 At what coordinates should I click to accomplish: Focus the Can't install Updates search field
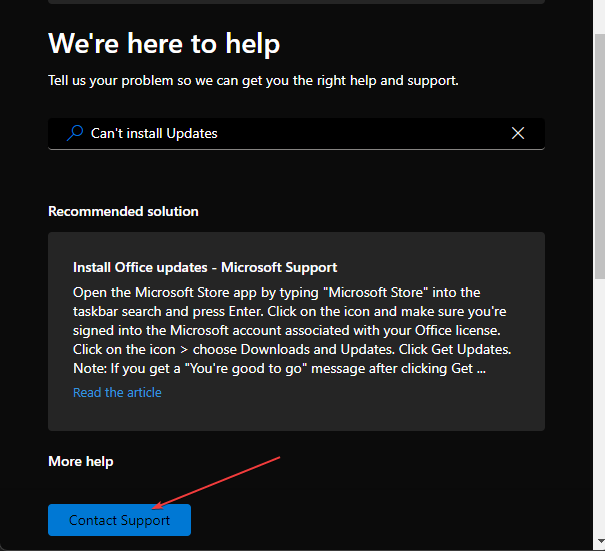coord(296,134)
